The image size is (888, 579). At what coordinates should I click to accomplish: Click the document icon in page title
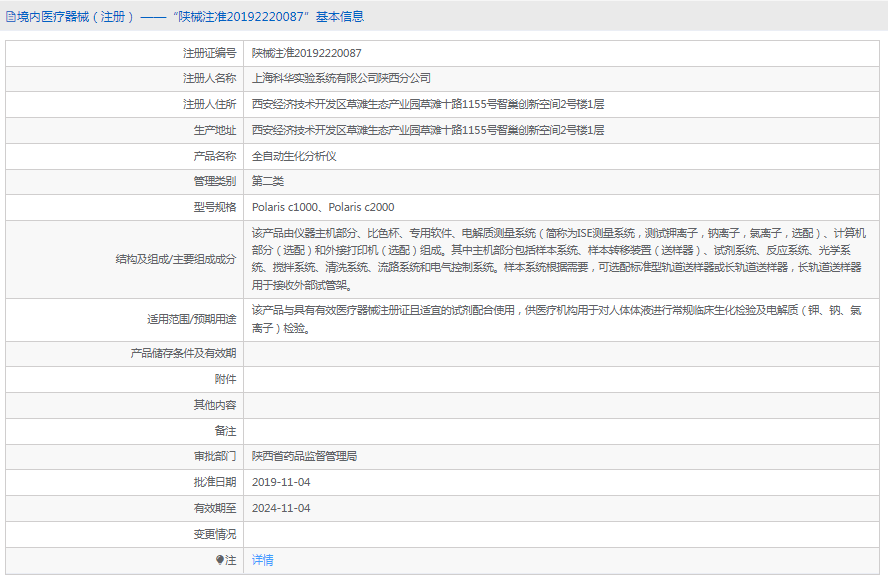12,16
